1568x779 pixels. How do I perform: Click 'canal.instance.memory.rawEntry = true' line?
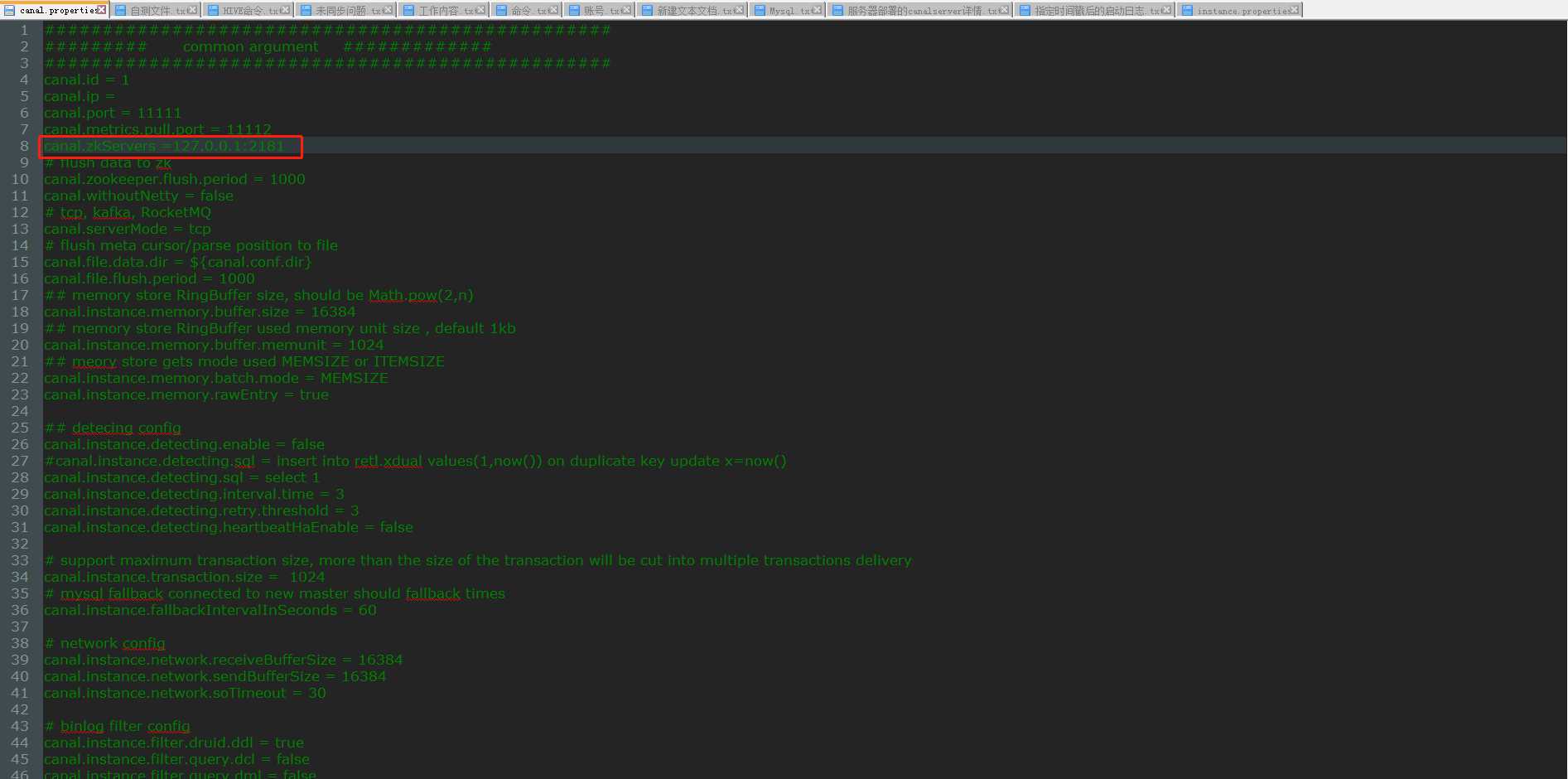pos(186,394)
